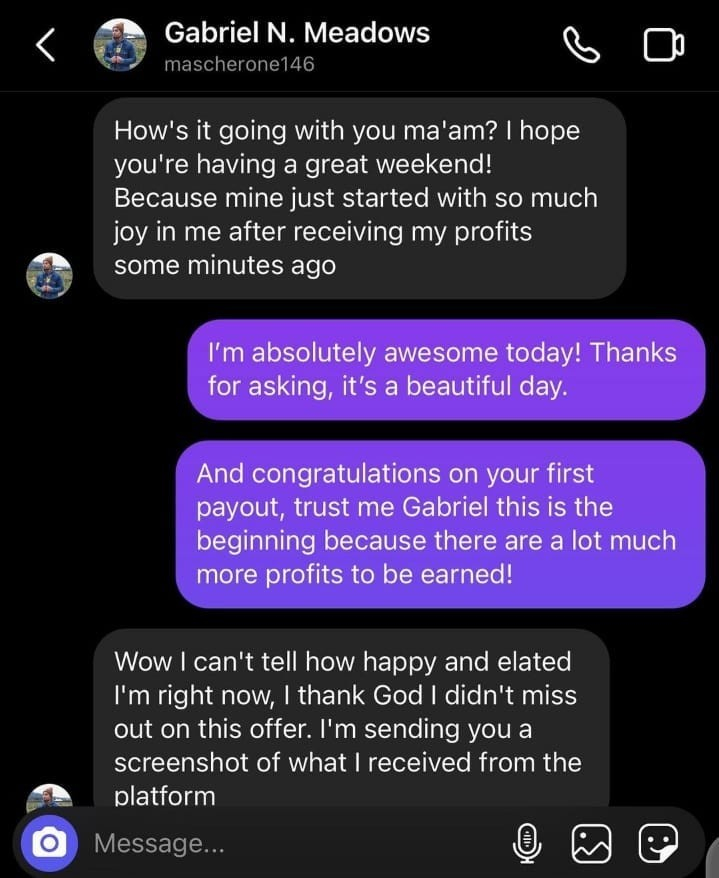Open the photo gallery picker icon
This screenshot has width=719, height=878.
tap(591, 843)
